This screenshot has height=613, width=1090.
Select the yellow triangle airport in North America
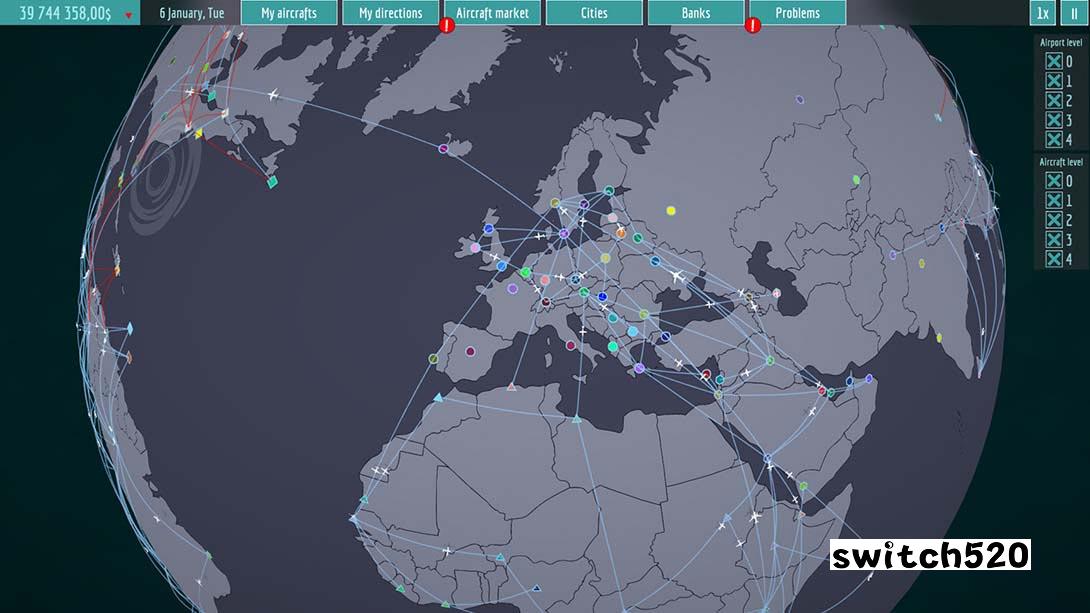coord(200,133)
